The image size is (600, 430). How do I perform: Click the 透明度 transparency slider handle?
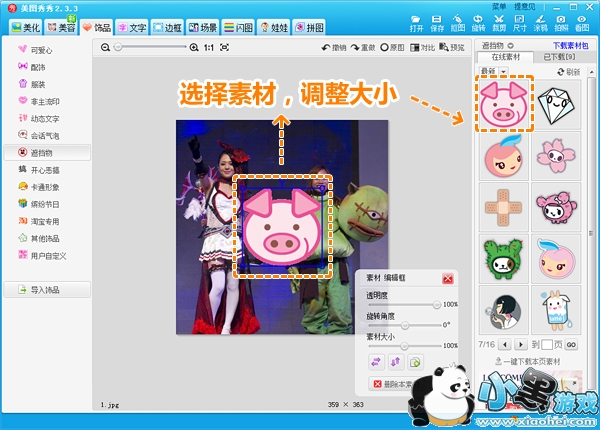click(x=437, y=305)
